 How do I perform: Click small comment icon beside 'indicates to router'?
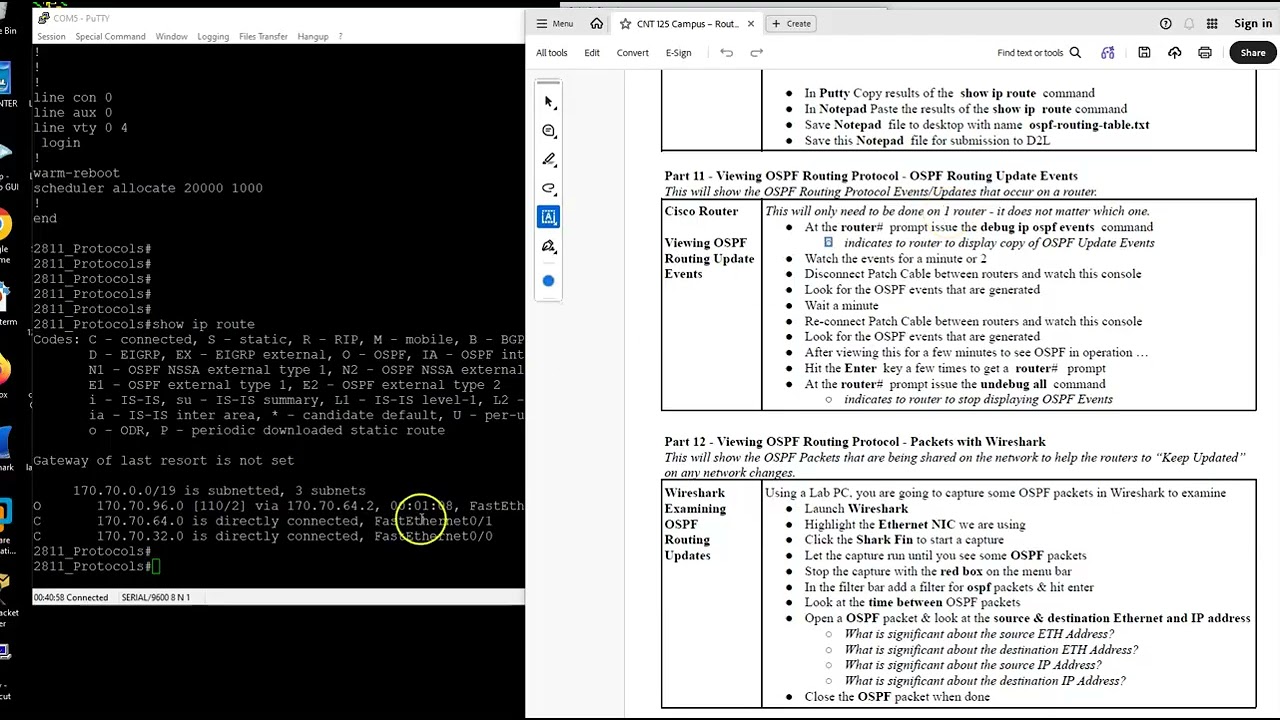[x=828, y=243]
